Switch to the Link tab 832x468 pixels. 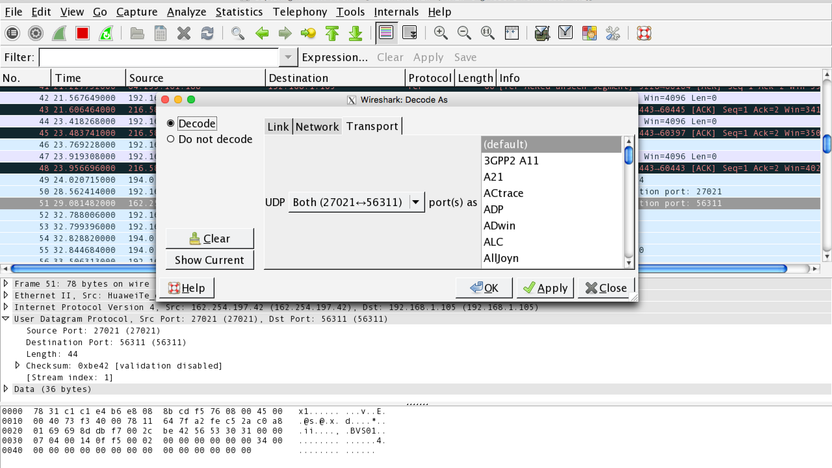(278, 126)
